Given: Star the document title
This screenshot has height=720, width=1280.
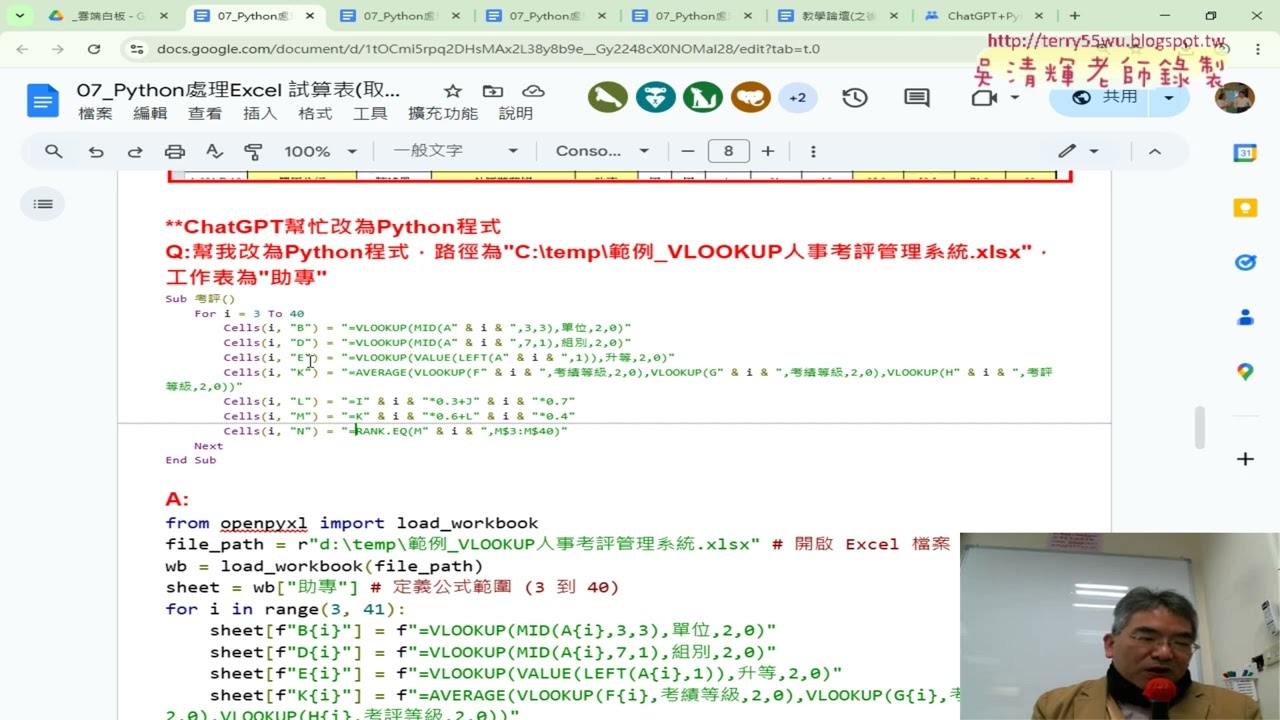Looking at the screenshot, I should point(453,91).
